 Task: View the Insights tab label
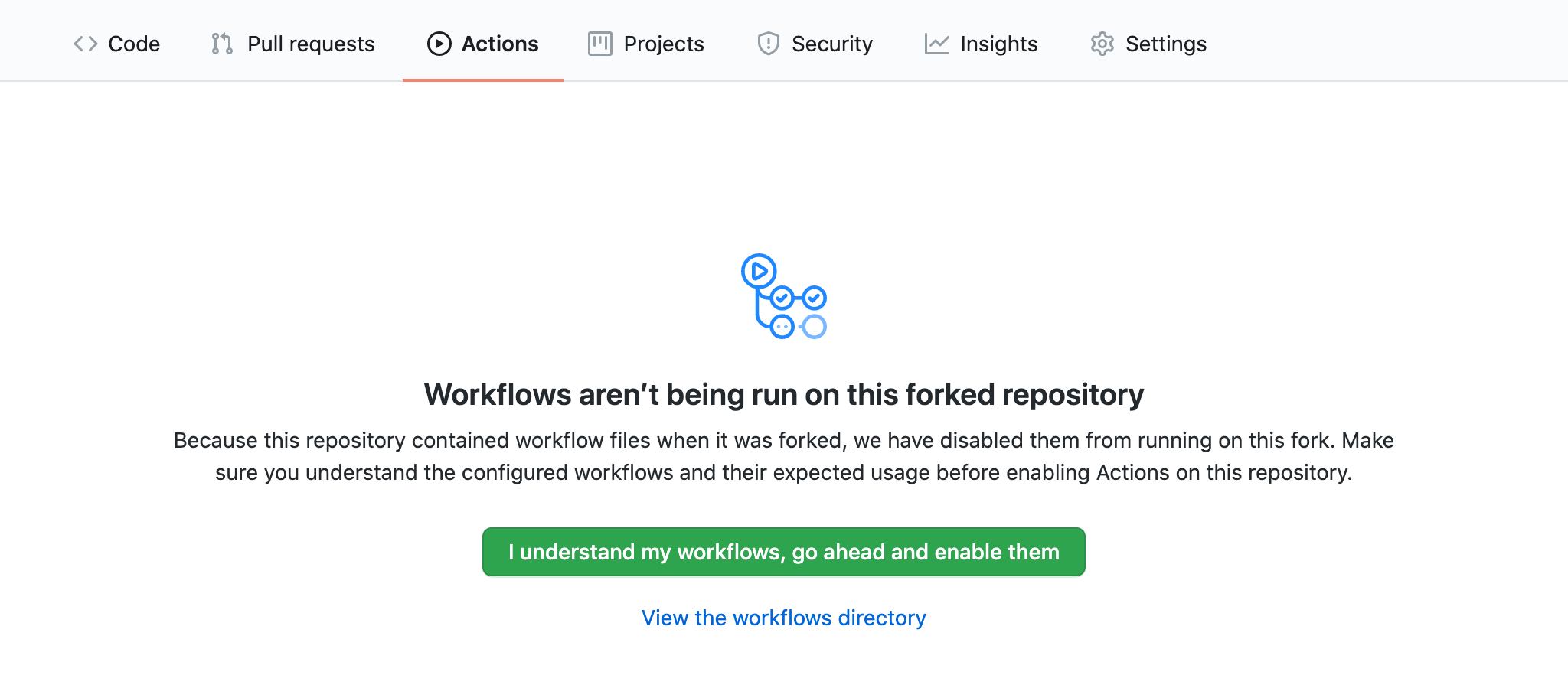[x=999, y=44]
